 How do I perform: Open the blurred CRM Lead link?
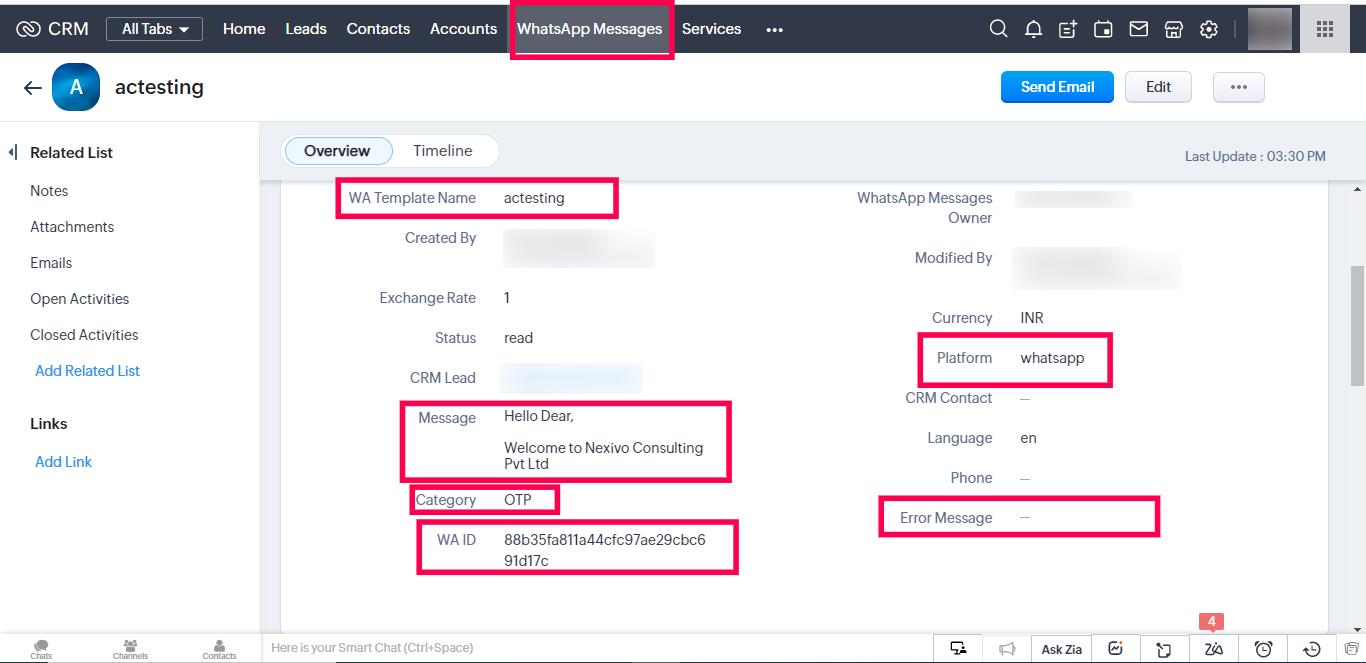[x=571, y=378]
